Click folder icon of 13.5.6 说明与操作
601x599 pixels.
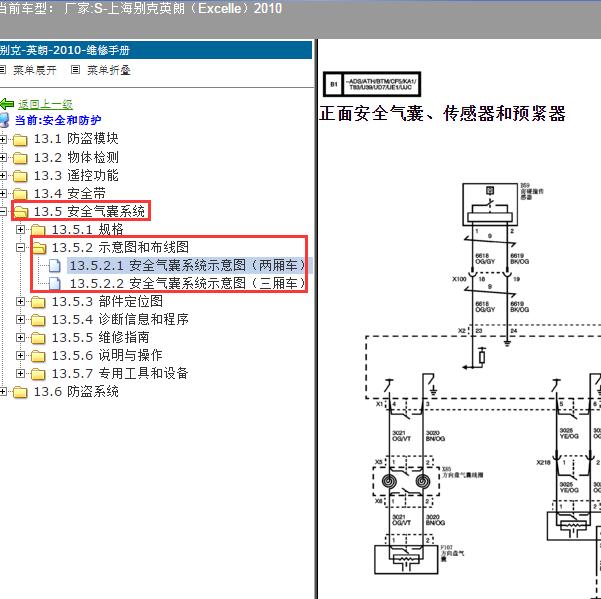38,356
